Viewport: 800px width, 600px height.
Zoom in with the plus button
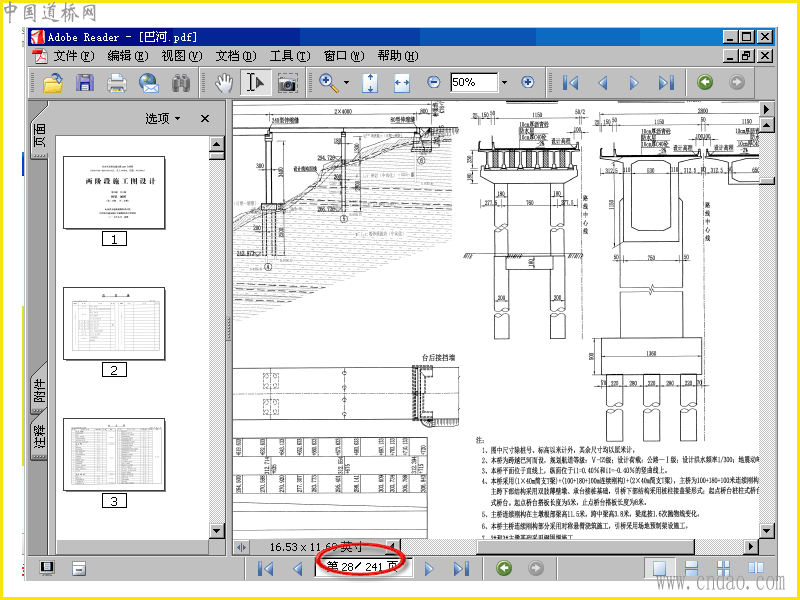click(528, 82)
